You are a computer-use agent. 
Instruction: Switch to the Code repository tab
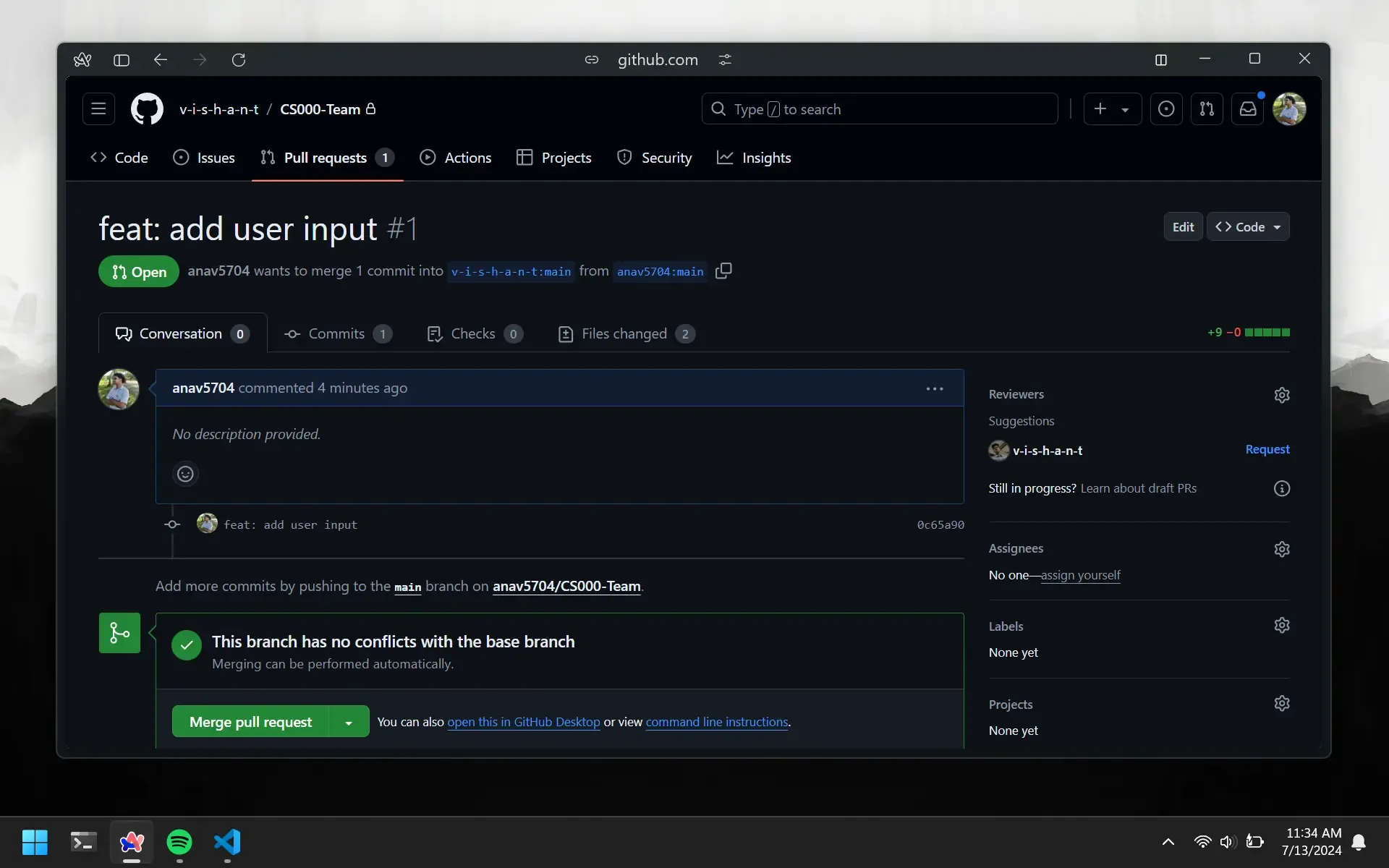tap(119, 158)
